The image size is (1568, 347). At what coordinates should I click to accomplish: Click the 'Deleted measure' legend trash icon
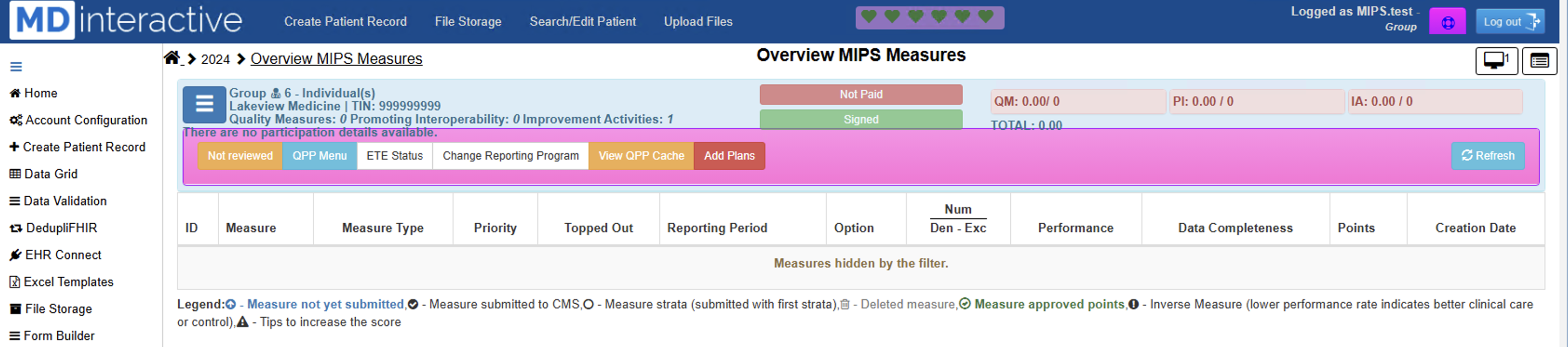point(845,305)
